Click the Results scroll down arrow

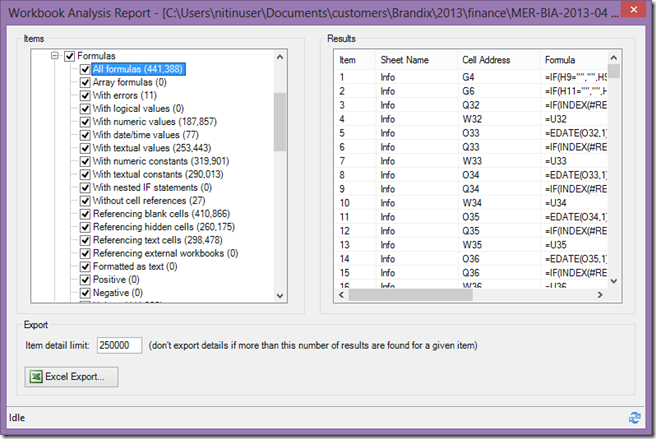coord(614,281)
